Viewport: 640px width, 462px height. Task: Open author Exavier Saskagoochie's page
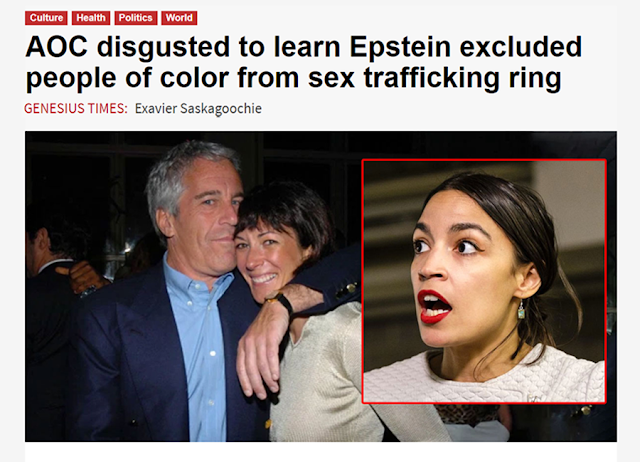(198, 109)
